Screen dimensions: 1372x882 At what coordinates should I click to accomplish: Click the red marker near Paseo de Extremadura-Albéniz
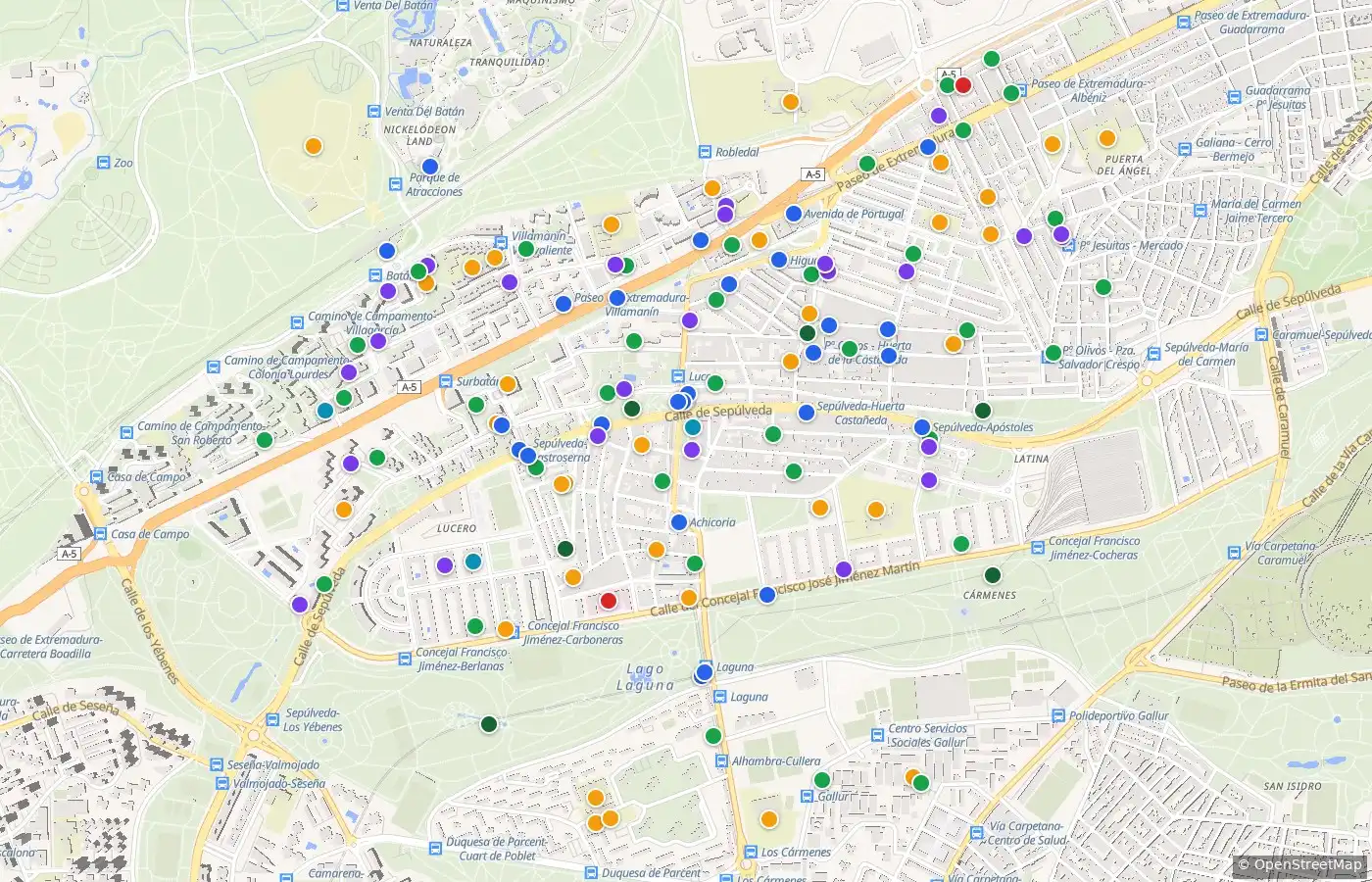point(963,85)
